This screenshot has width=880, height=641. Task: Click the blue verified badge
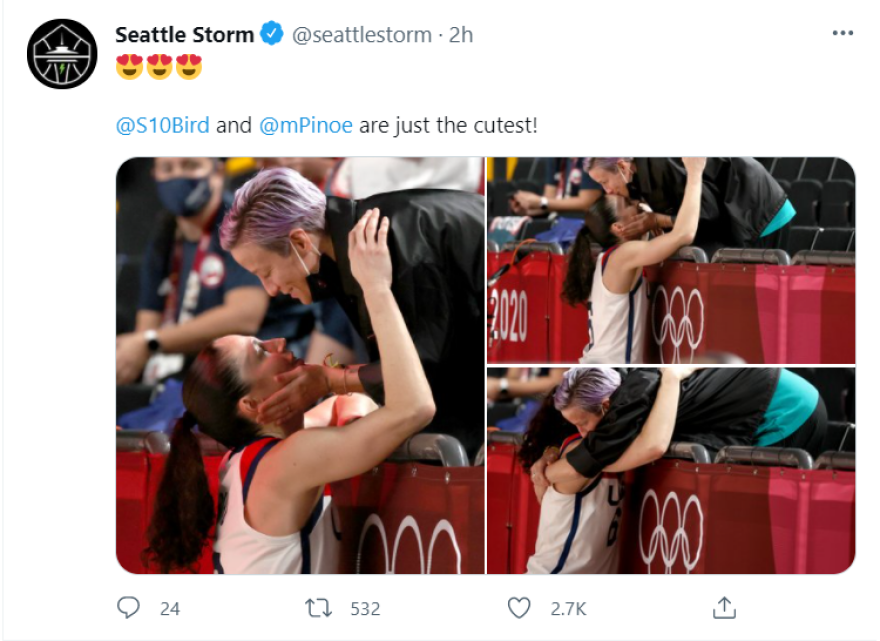click(272, 34)
